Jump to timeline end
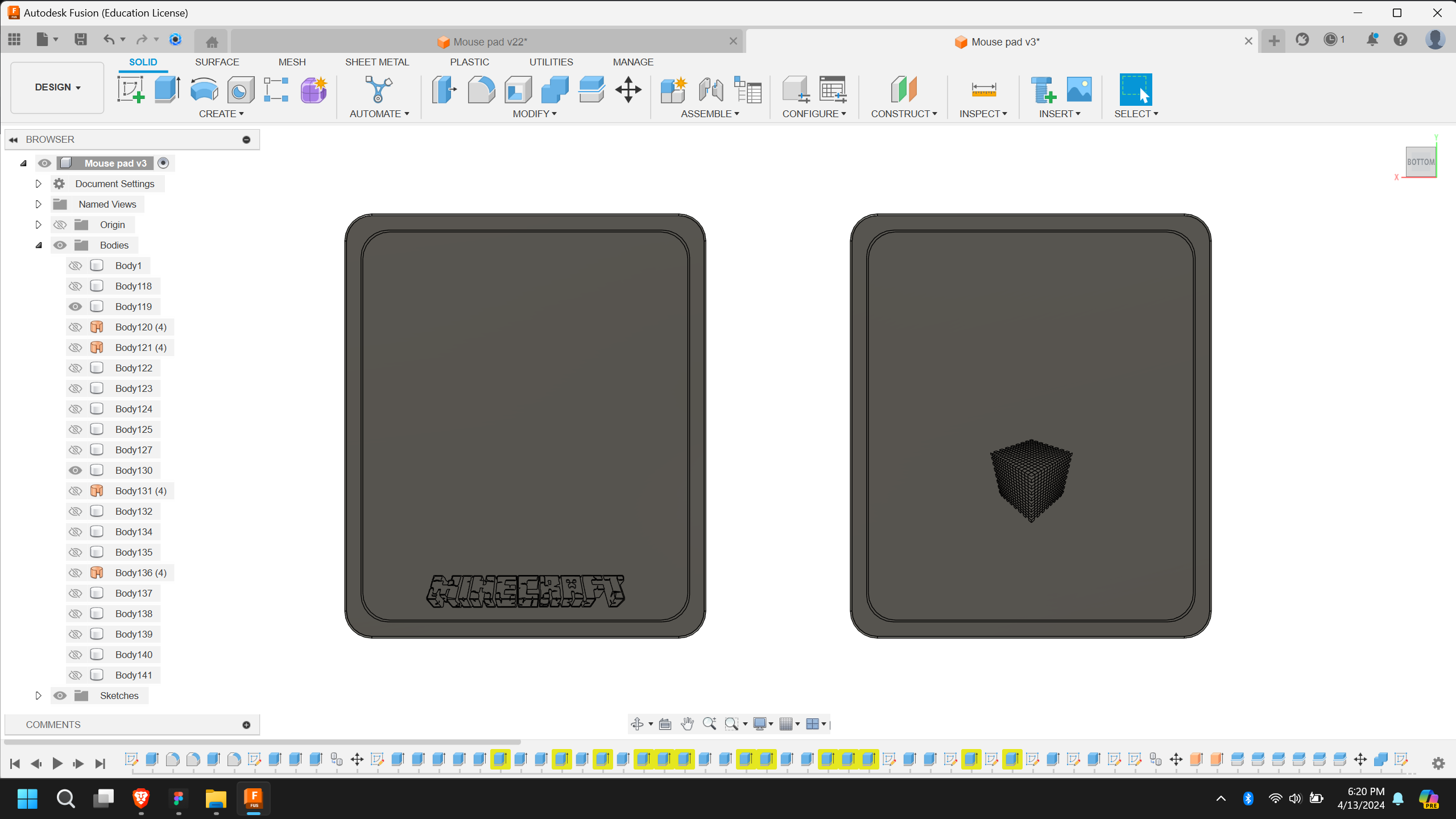Image resolution: width=1456 pixels, height=819 pixels. point(100,763)
